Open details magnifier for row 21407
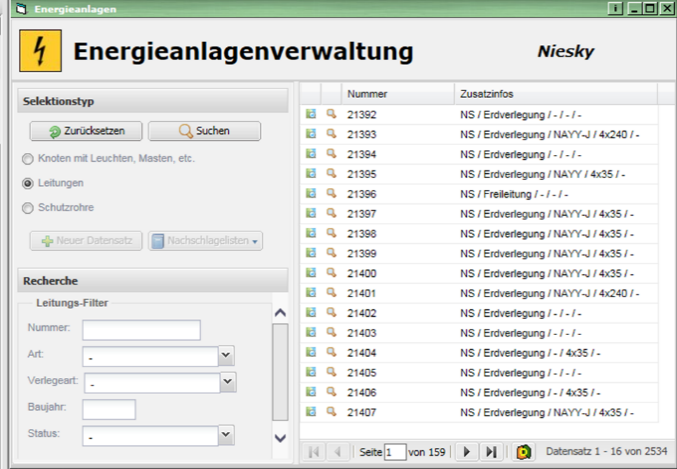 [331, 412]
